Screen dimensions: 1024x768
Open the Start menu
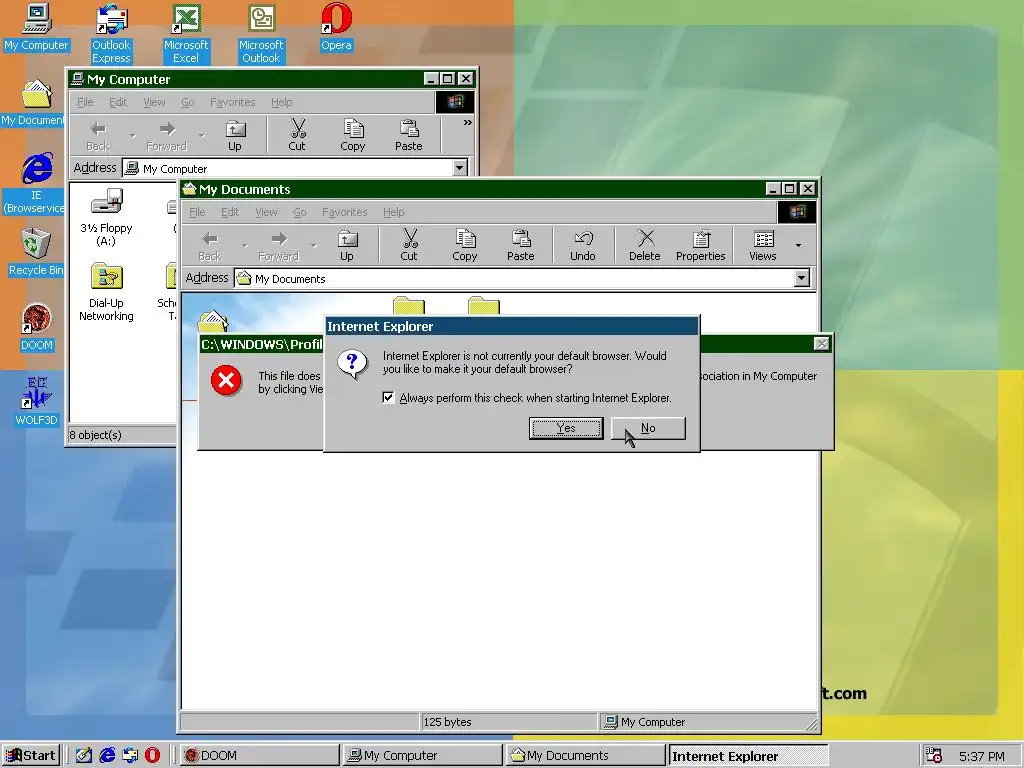tap(31, 756)
